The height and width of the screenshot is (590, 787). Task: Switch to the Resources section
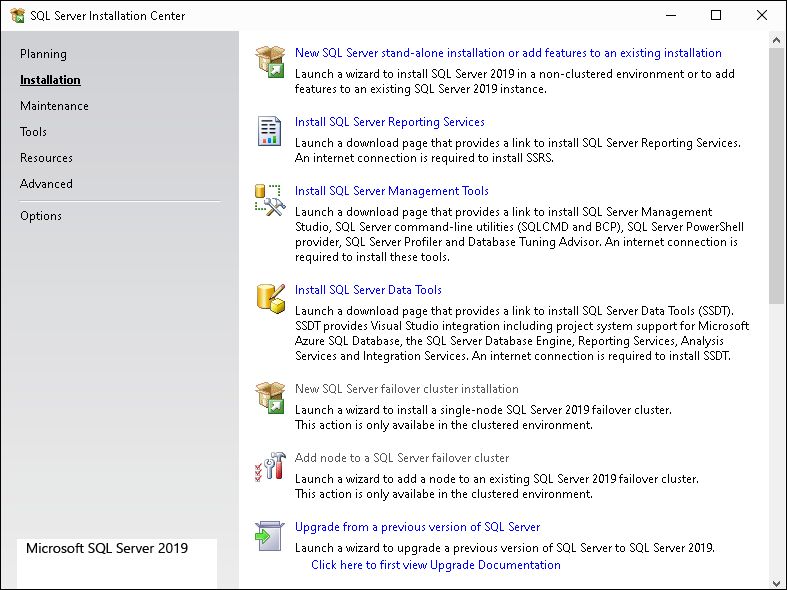point(46,158)
